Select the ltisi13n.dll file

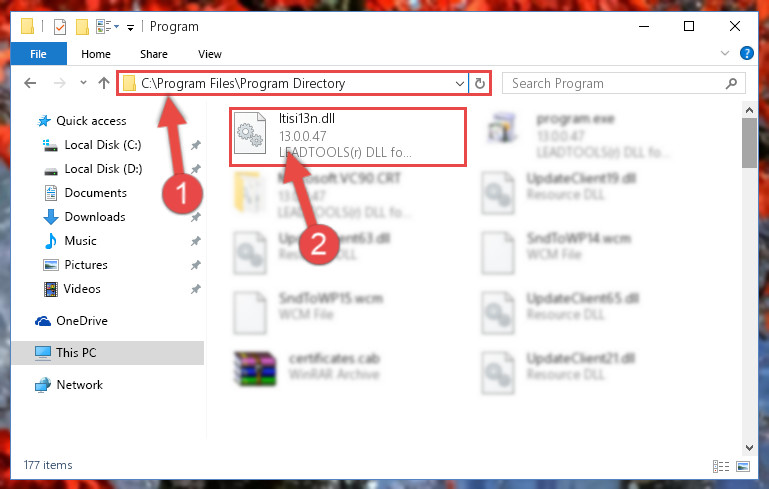(348, 137)
